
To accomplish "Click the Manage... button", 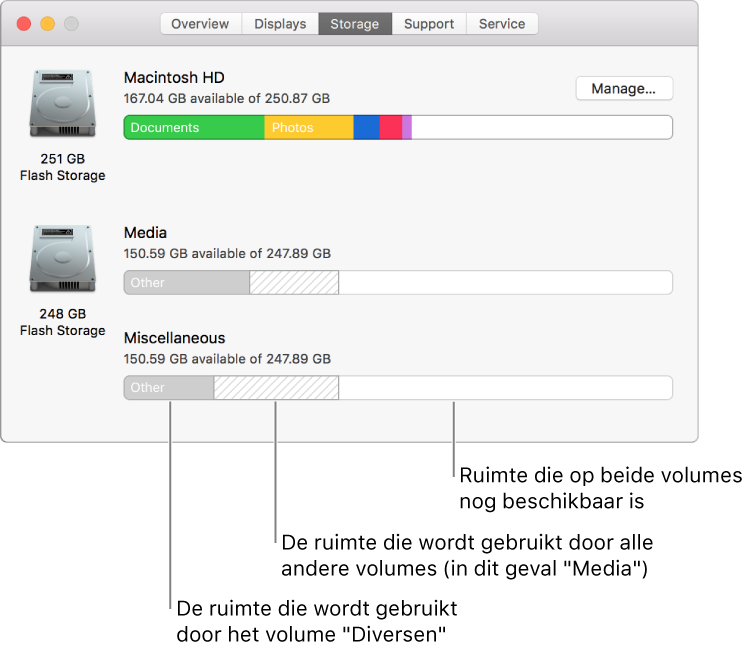I will click(624, 88).
